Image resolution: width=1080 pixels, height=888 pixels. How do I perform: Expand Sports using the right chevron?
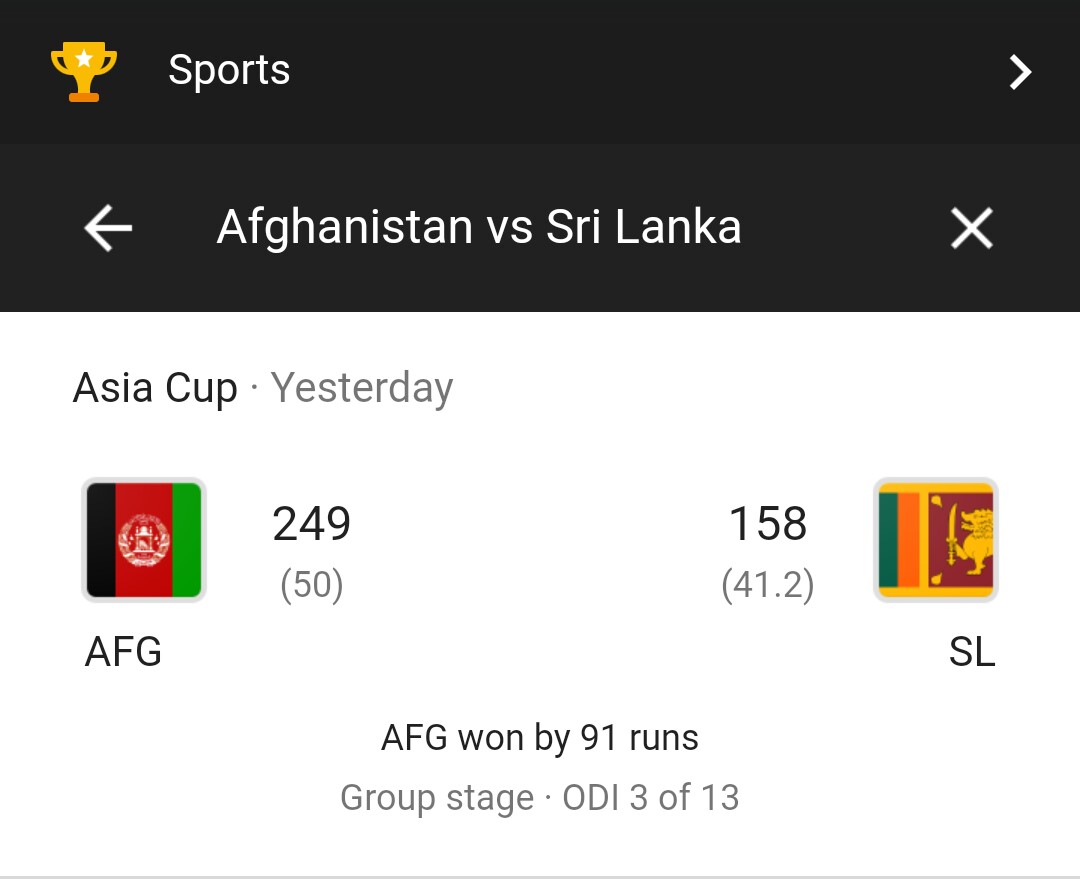1019,72
